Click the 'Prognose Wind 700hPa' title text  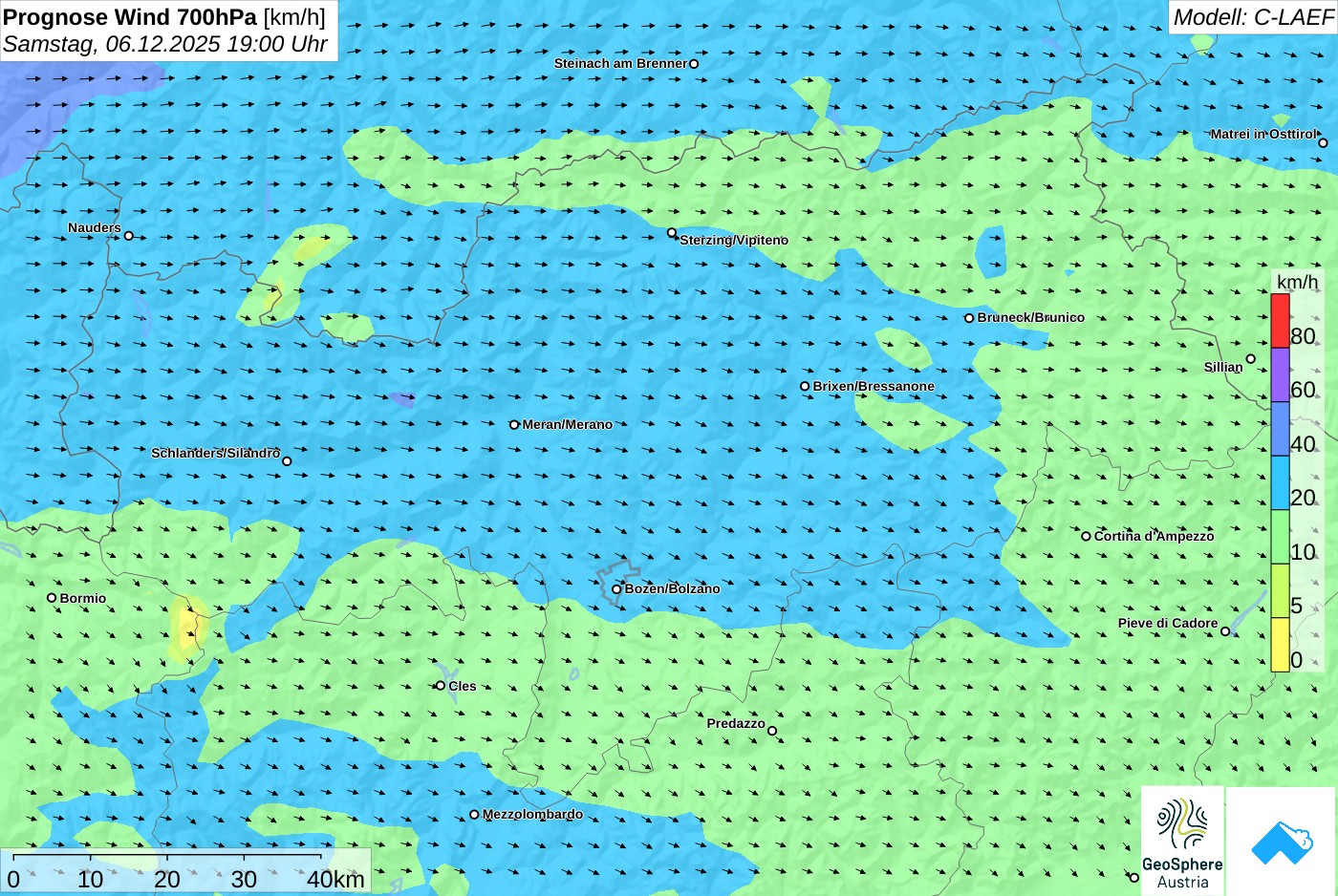tap(131, 17)
